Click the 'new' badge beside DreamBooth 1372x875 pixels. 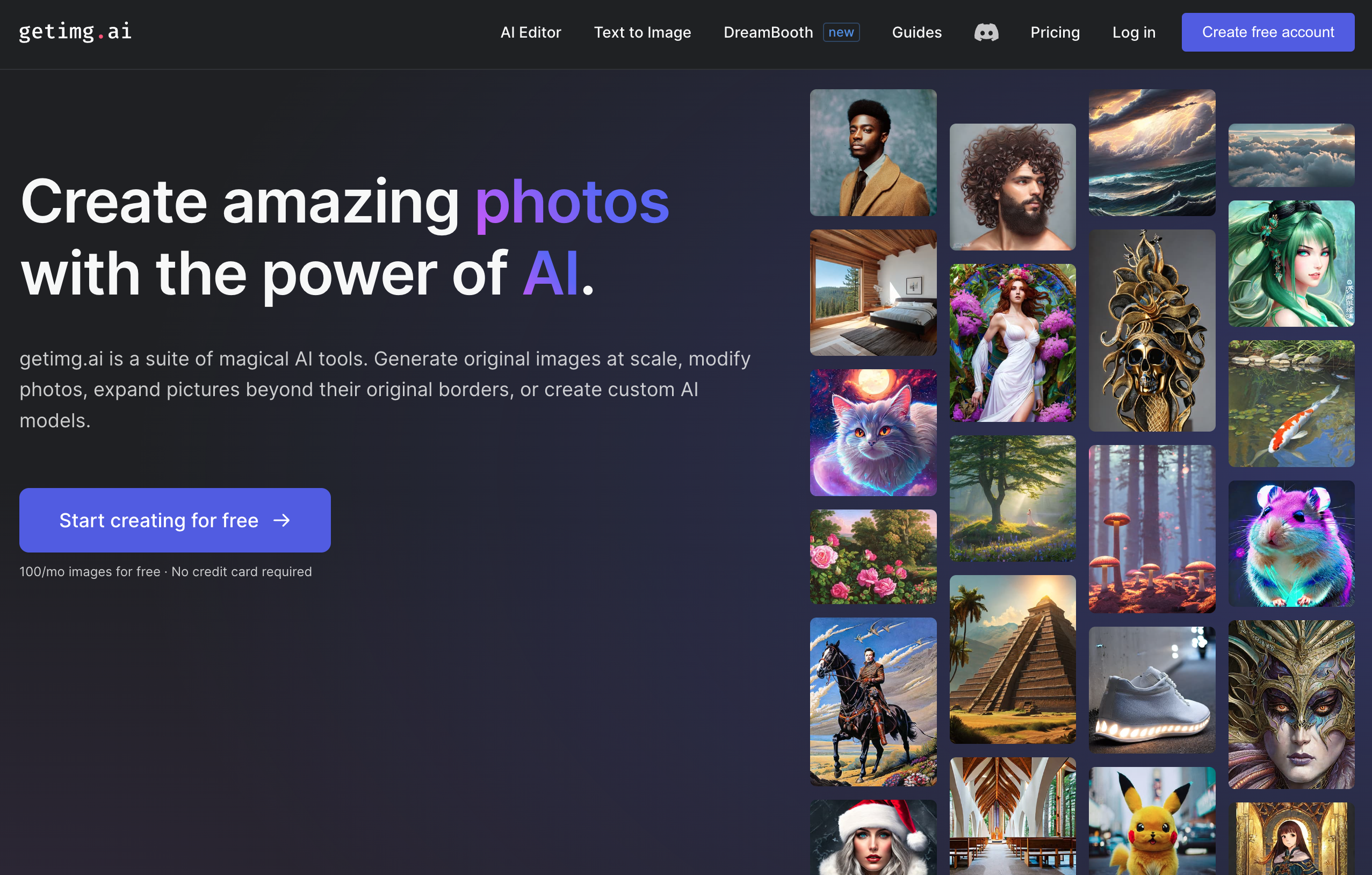click(x=841, y=32)
